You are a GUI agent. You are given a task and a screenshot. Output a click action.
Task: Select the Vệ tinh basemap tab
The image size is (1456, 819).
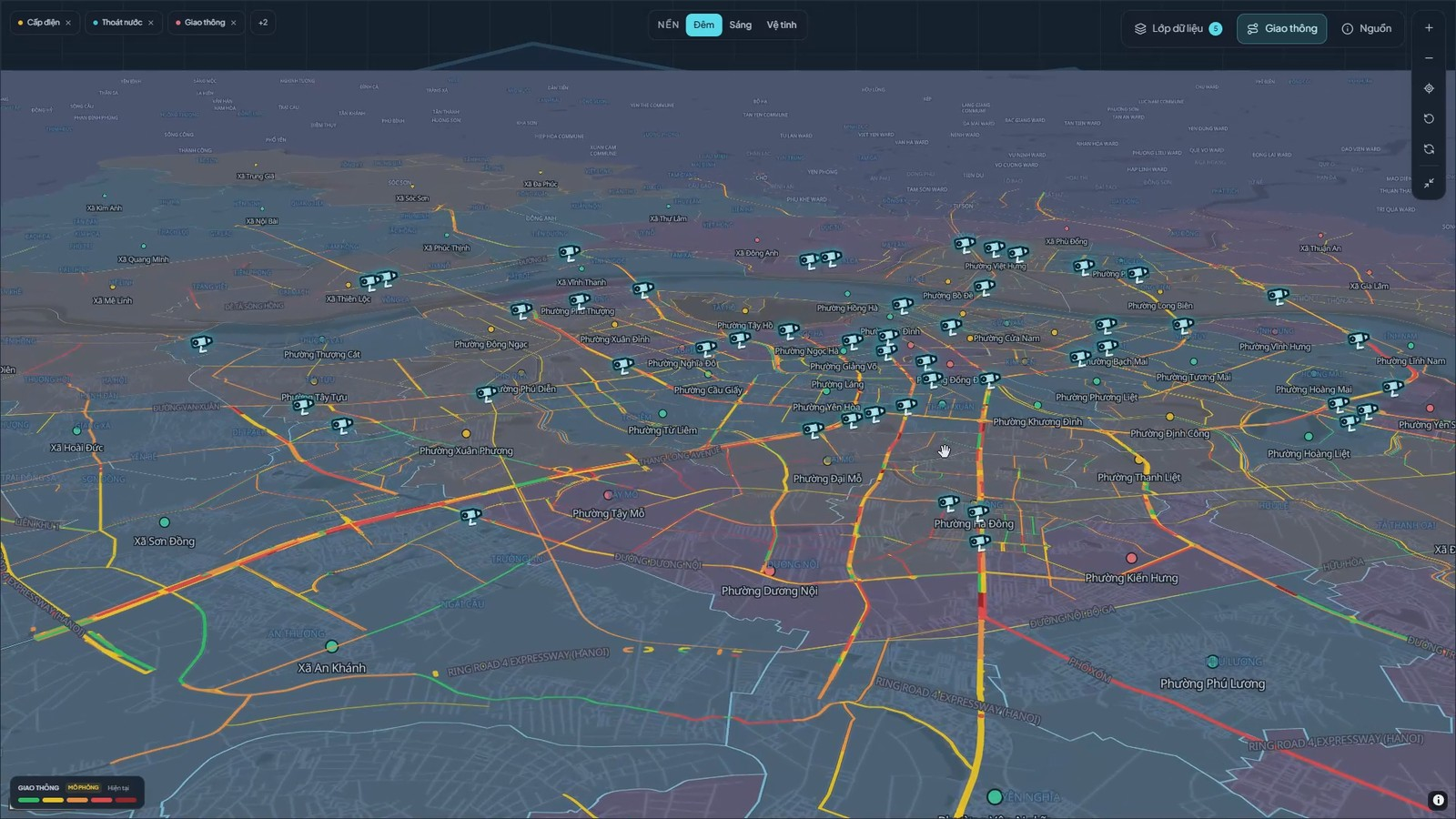coord(782,25)
